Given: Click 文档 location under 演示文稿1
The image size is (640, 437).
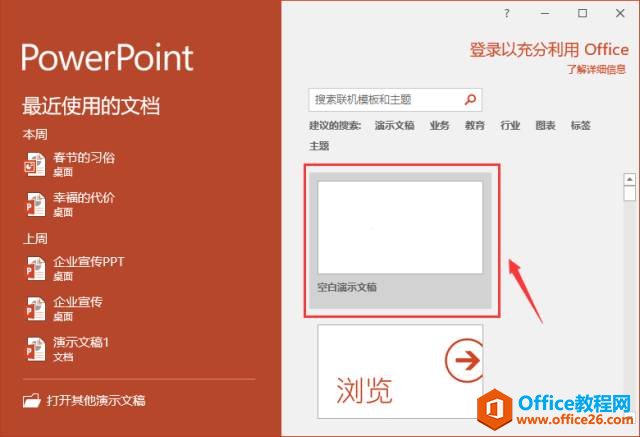Looking at the screenshot, I should point(63,357).
